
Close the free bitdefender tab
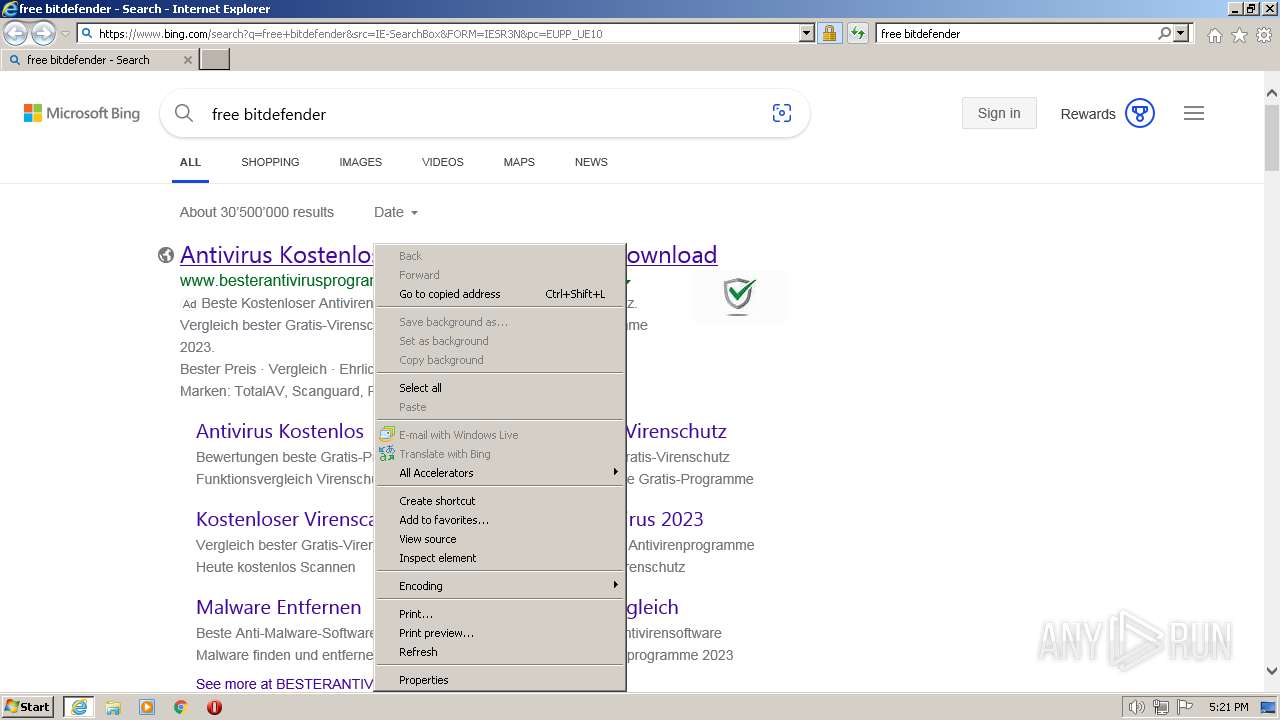[x=187, y=60]
